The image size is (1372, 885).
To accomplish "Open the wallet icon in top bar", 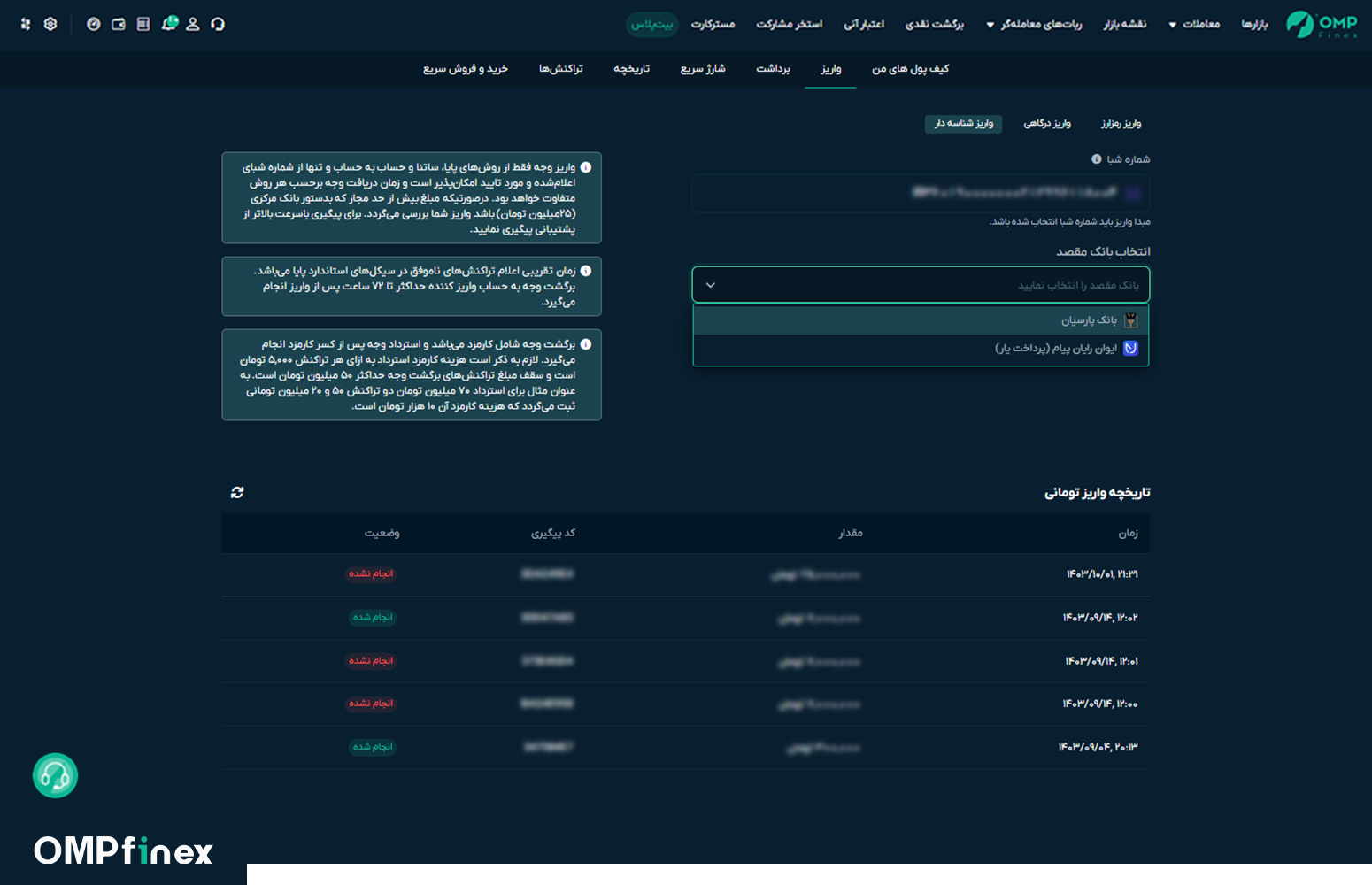I will click(x=119, y=24).
